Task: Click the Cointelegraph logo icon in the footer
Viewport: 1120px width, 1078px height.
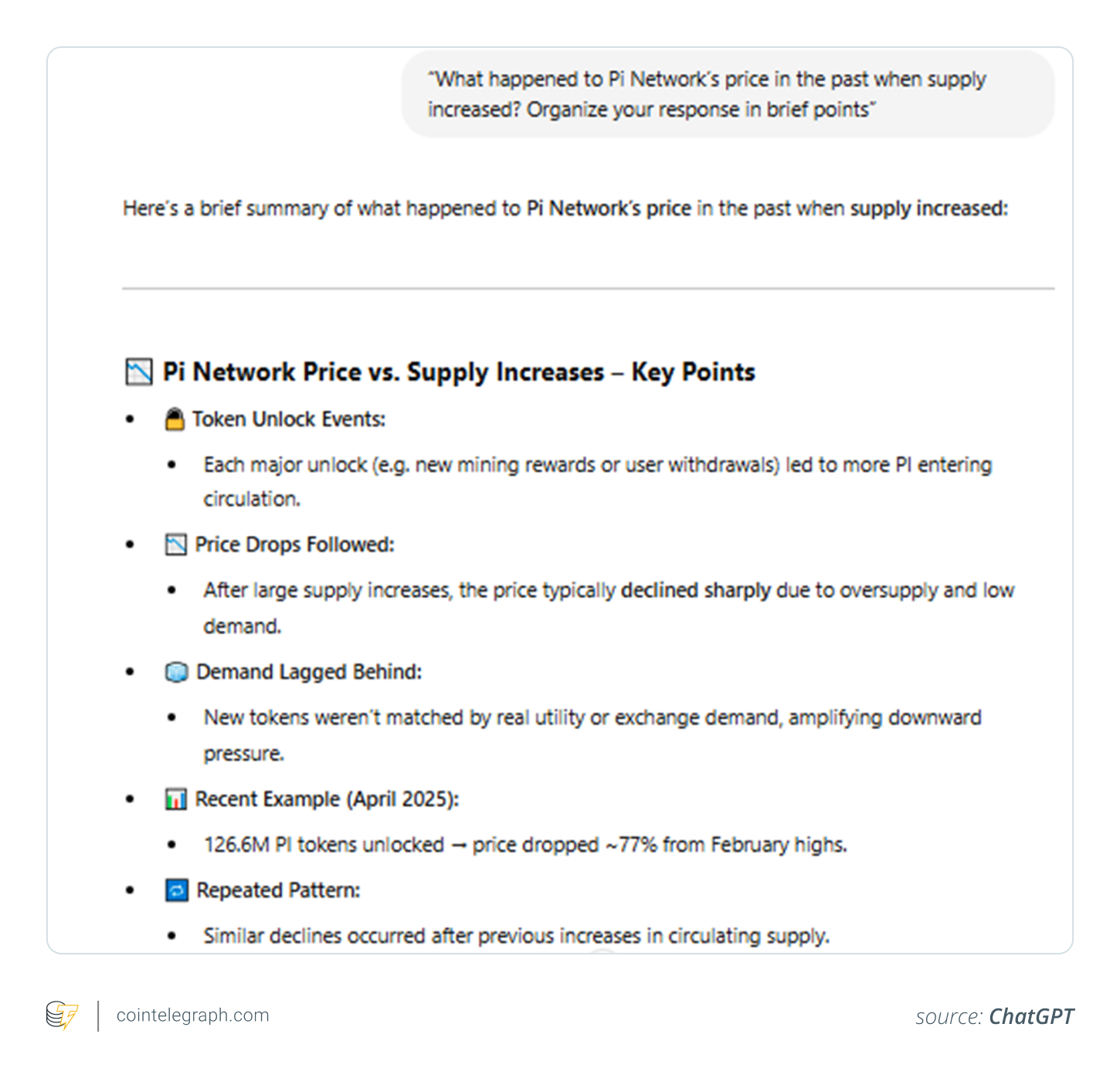Action: pos(62,1015)
